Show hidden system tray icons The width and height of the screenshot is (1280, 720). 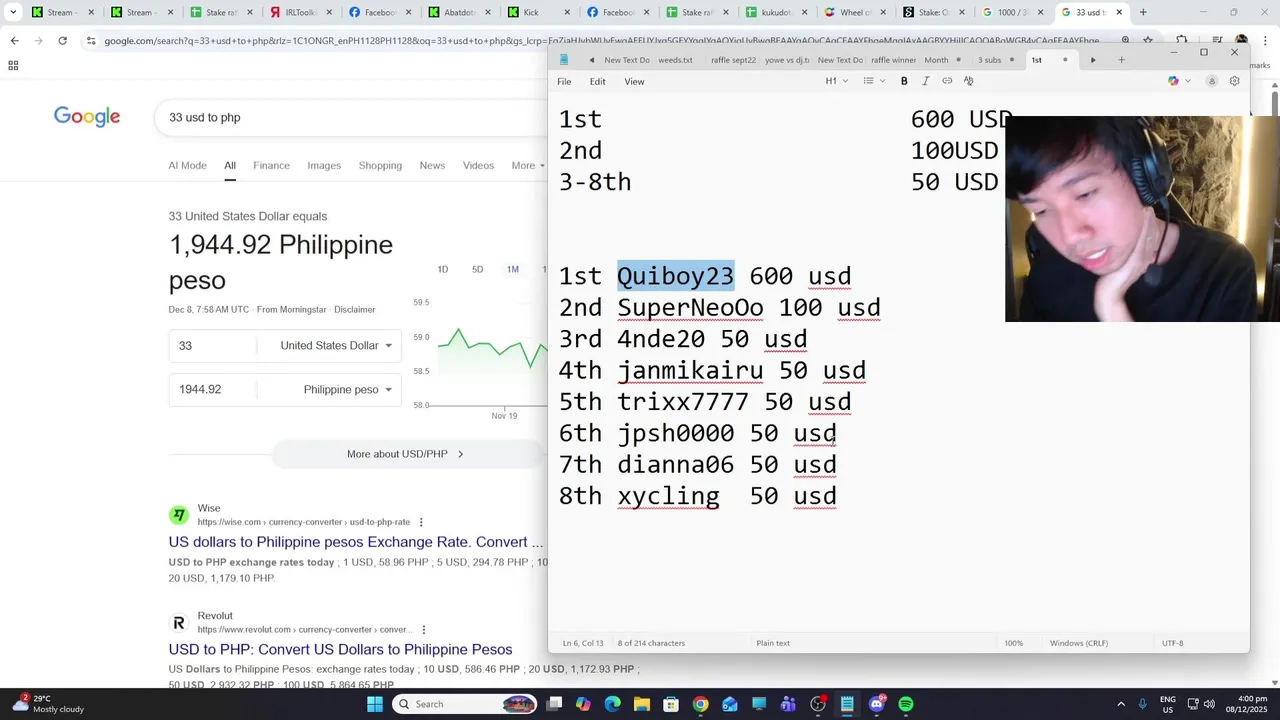(1121, 704)
